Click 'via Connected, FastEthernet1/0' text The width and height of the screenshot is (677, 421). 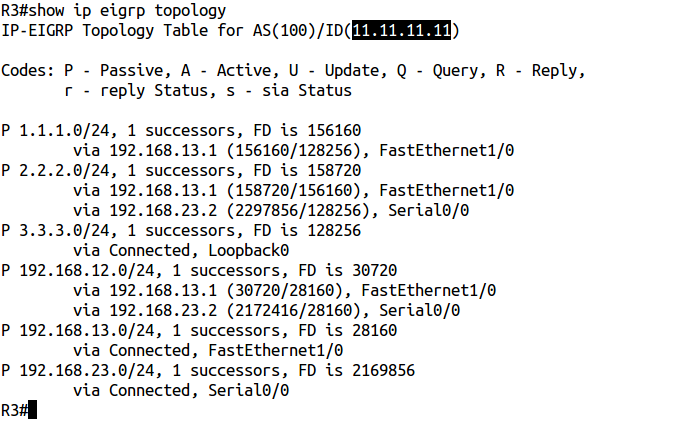click(x=208, y=350)
